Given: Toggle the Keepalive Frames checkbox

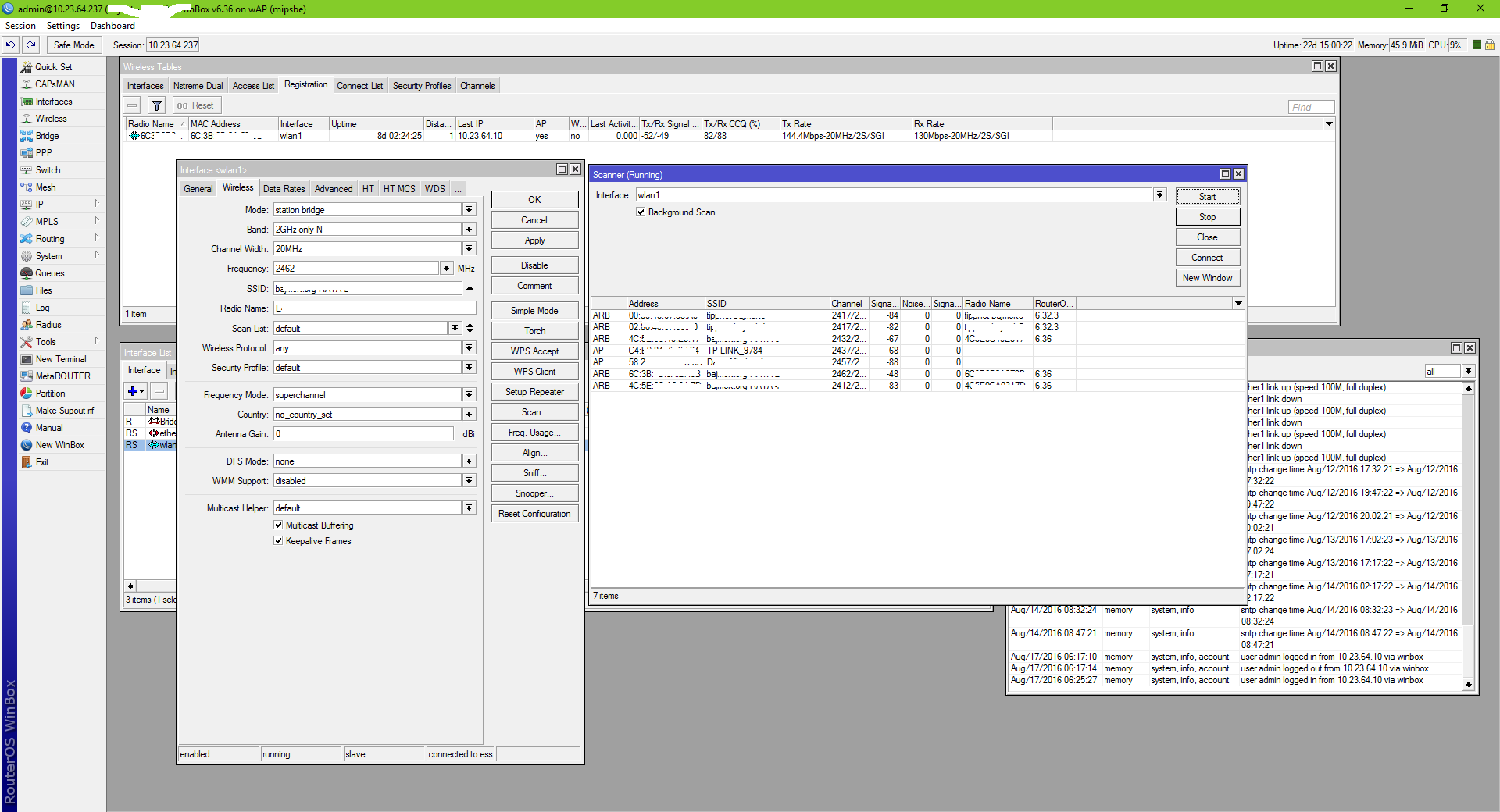Looking at the screenshot, I should click(278, 541).
